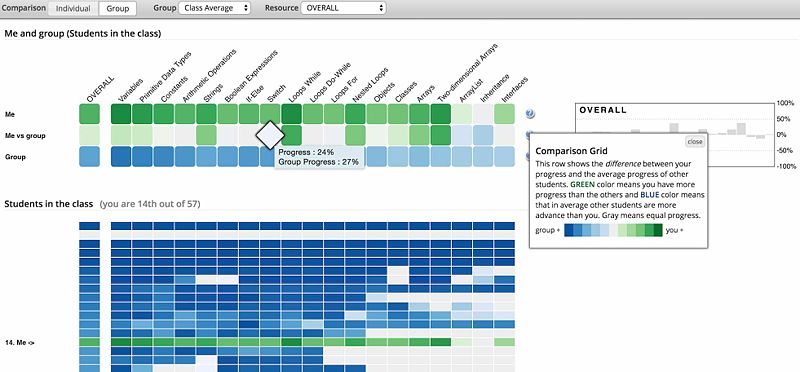Pick the Boolean Expressions cell in Group row

(228, 157)
